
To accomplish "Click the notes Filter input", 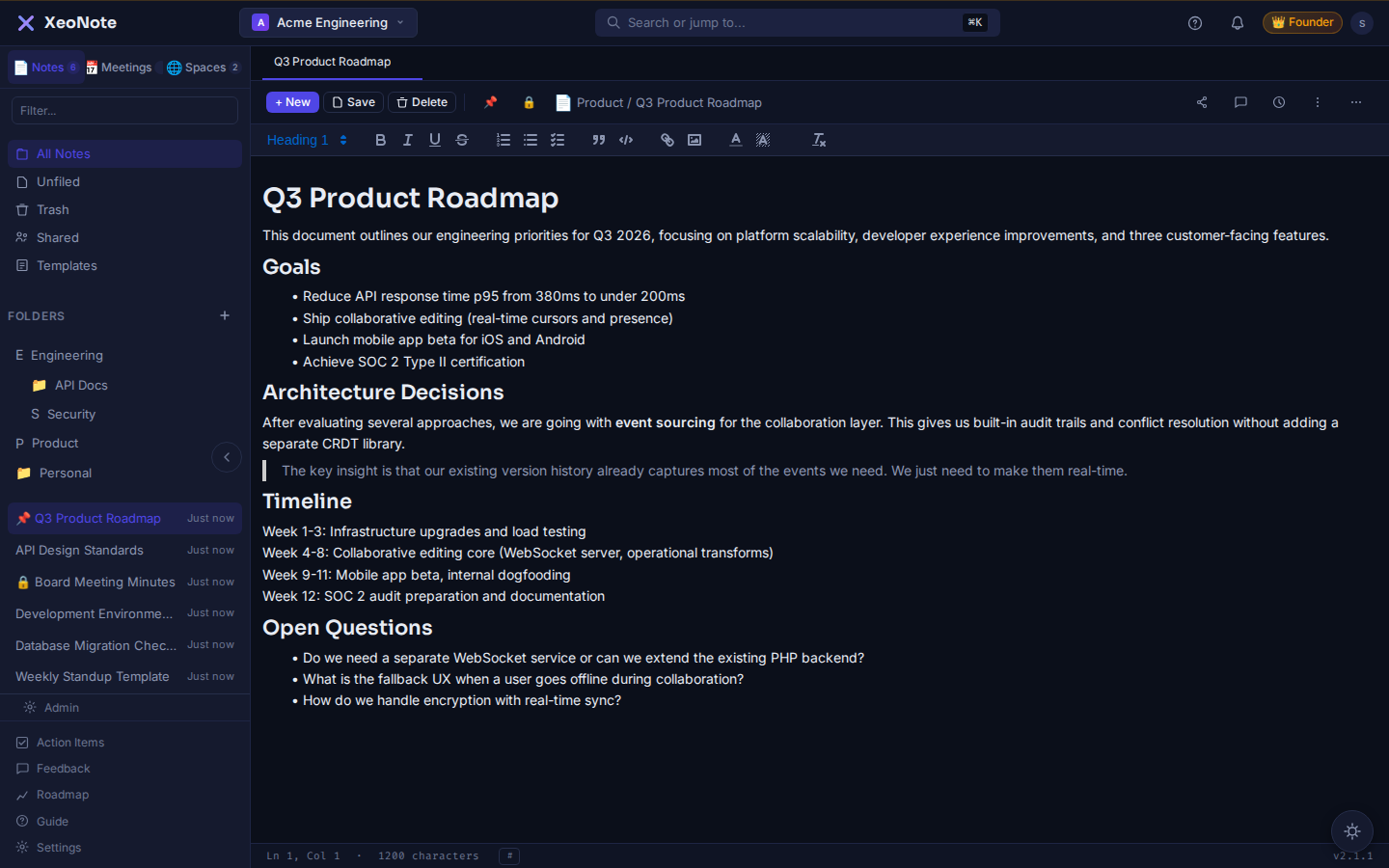I will (x=124, y=111).
